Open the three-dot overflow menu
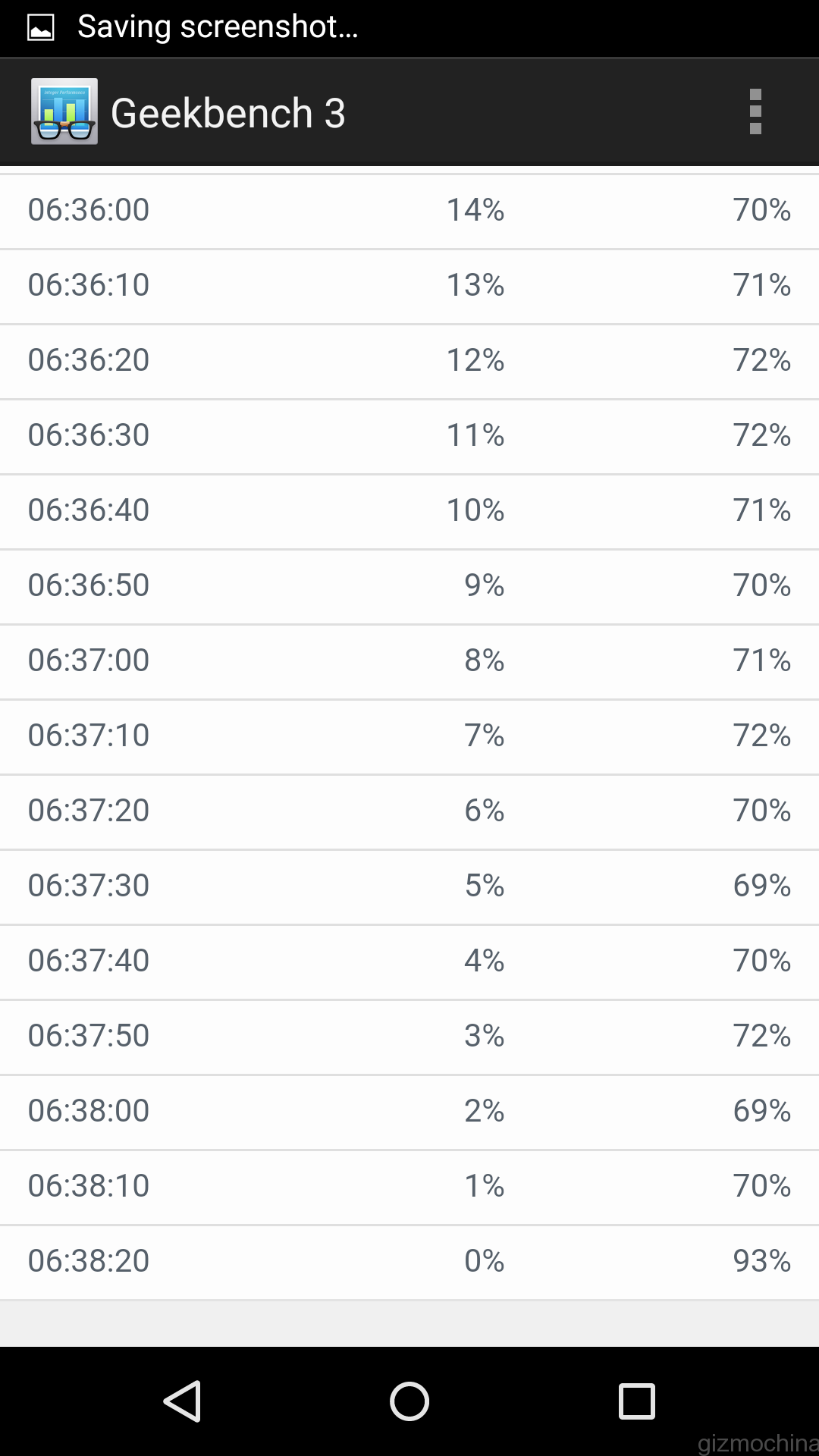819x1456 pixels. pos(755,112)
